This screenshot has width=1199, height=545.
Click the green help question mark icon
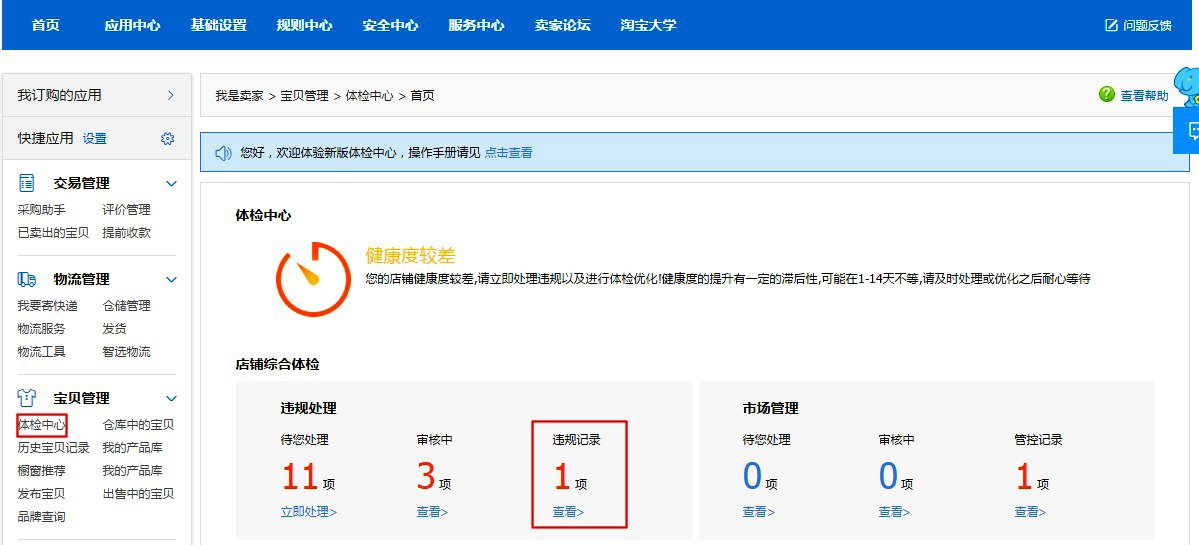click(1106, 95)
